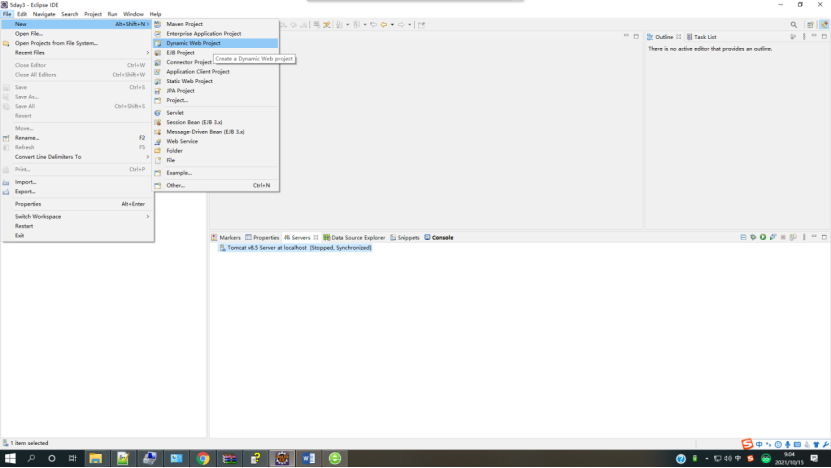
Task: Expand Recent Files submenu
Action: coord(77,52)
